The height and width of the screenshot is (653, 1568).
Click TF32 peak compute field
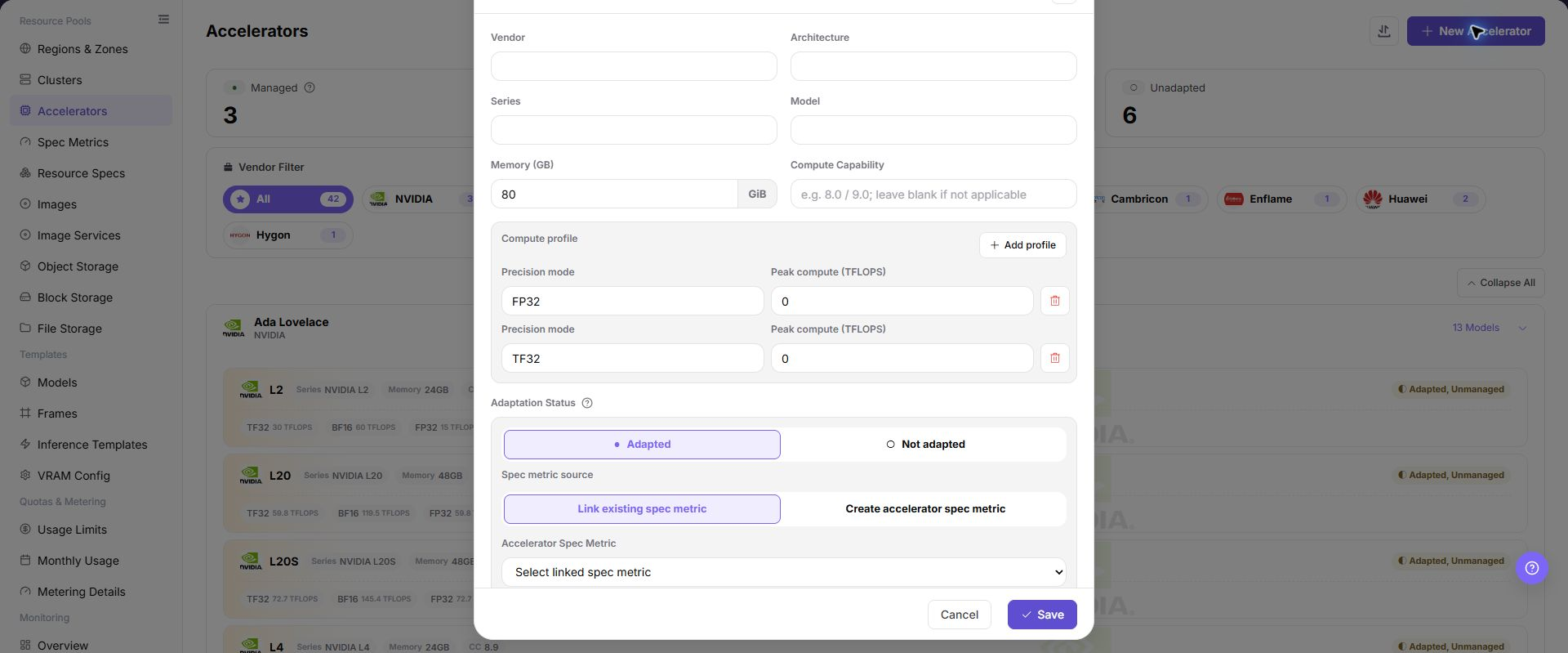[x=902, y=359]
